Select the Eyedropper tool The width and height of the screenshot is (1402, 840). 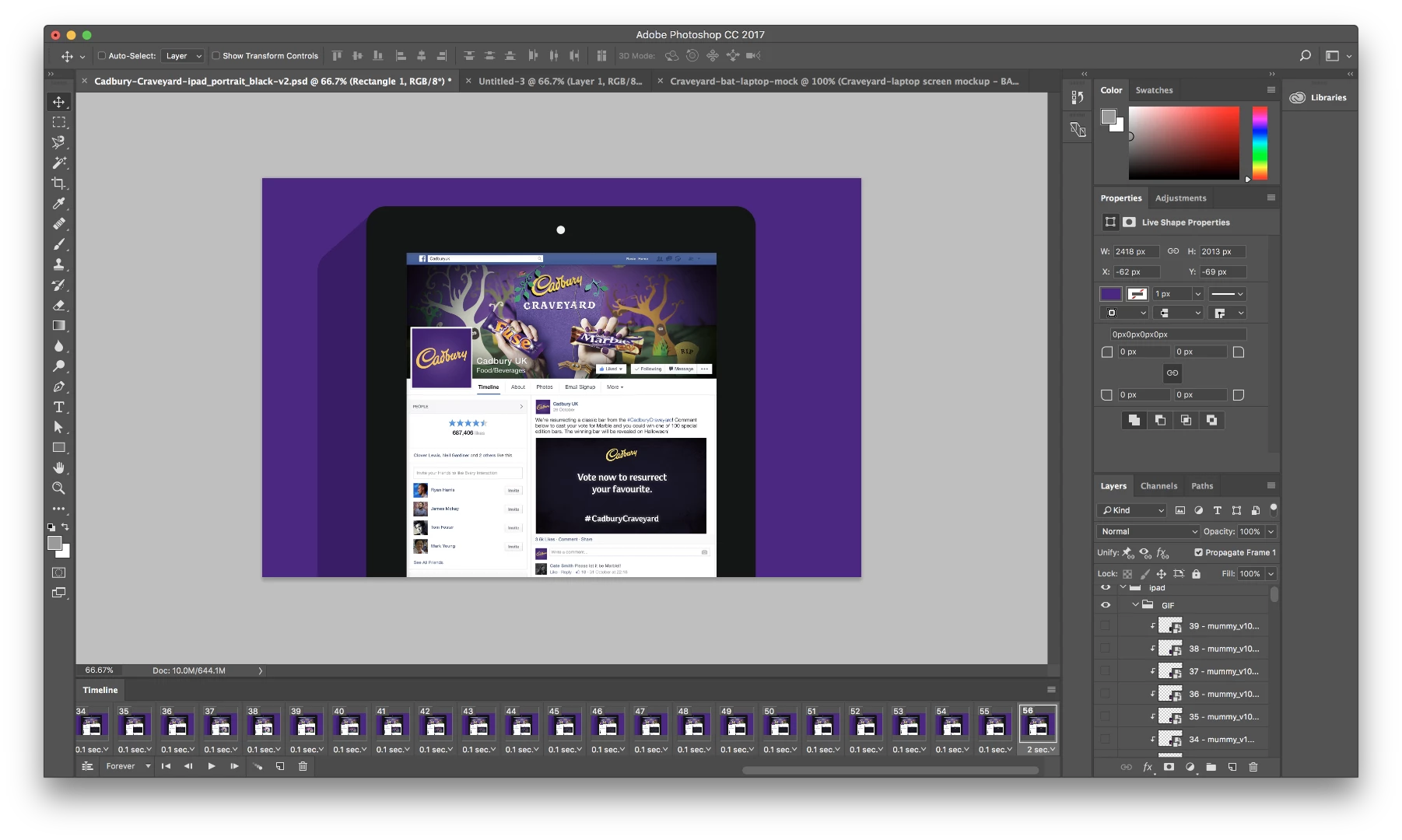coord(58,203)
